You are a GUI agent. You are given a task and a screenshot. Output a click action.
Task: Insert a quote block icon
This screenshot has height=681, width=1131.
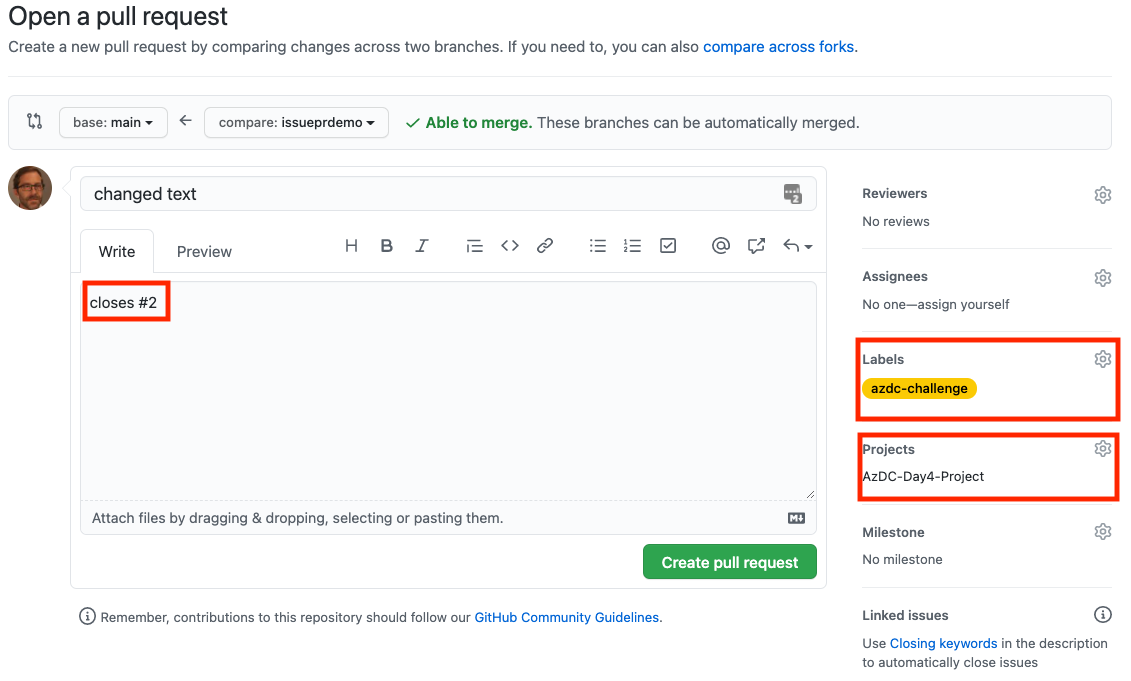[x=474, y=245]
